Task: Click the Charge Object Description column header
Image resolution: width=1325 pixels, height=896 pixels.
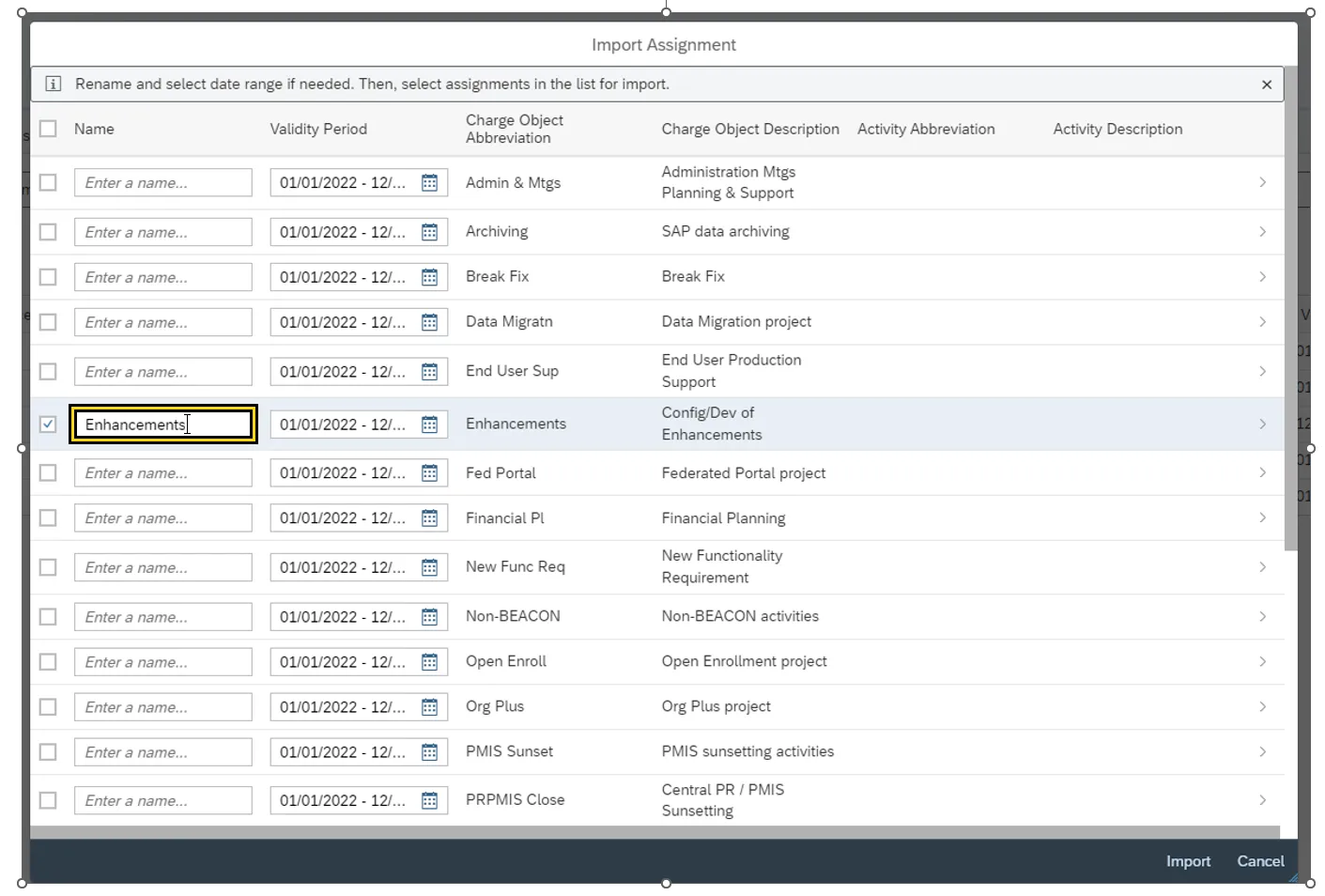Action: [749, 129]
